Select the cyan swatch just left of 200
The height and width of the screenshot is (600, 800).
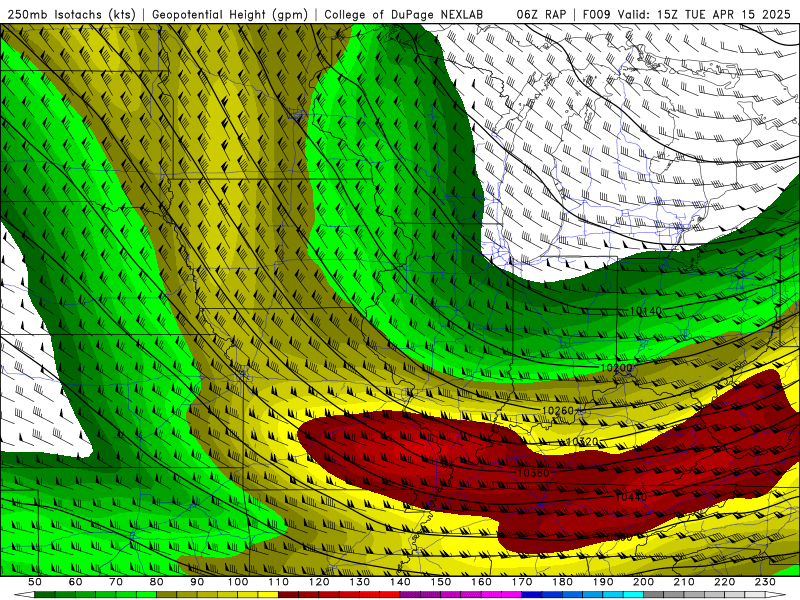point(633,594)
